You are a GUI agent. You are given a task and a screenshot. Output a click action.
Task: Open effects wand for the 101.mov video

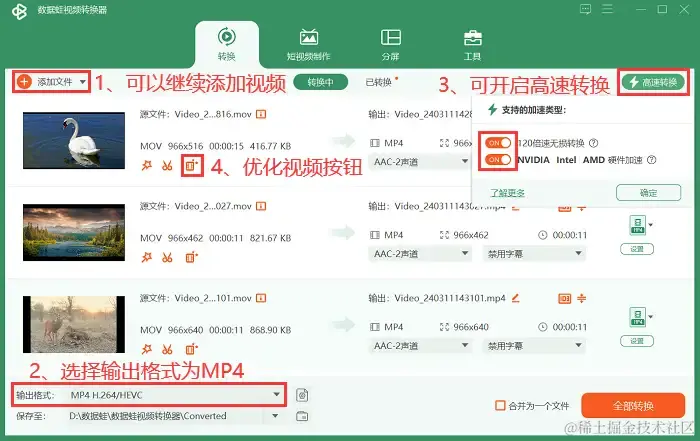[146, 349]
